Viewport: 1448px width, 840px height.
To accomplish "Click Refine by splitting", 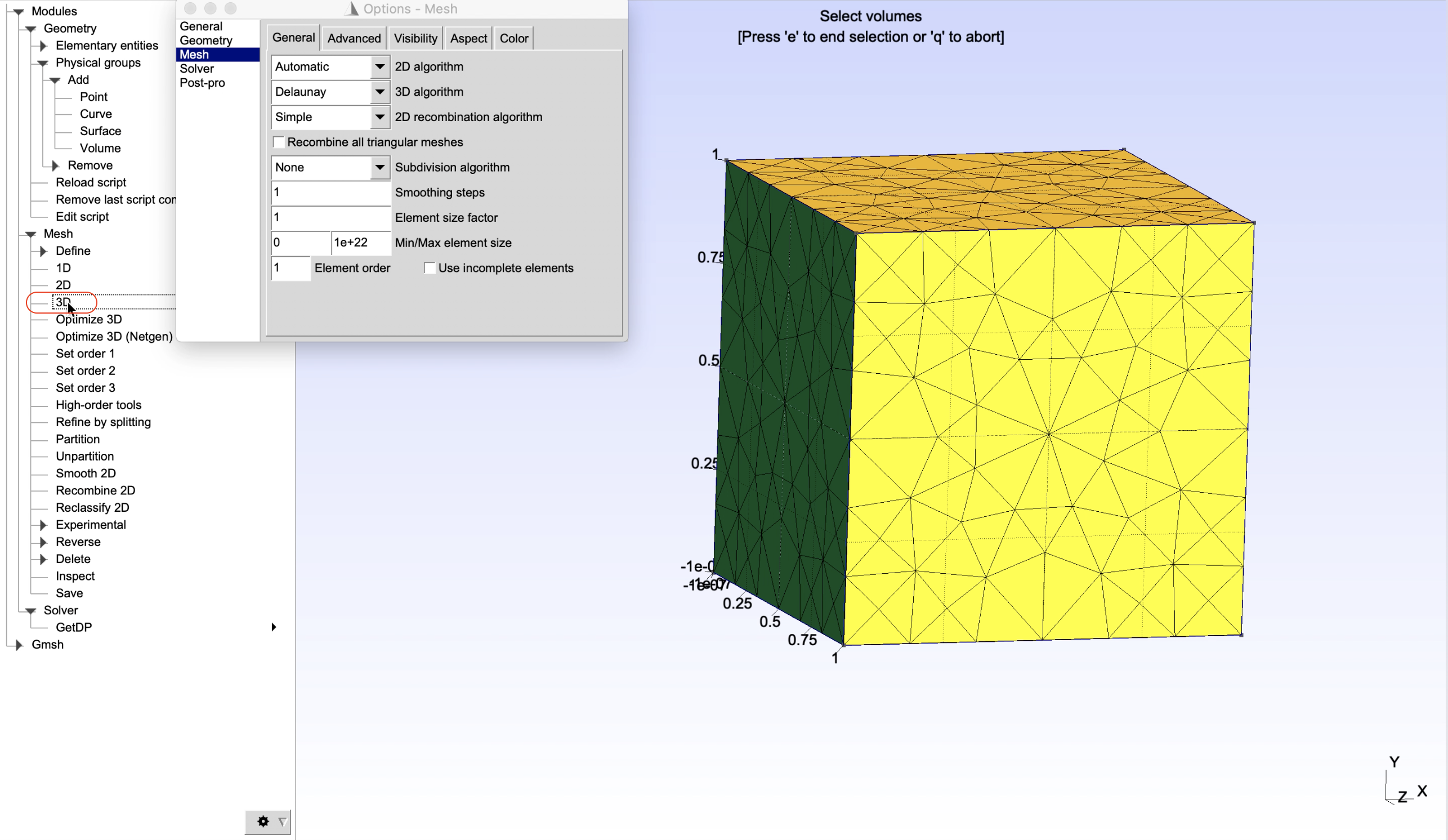I will [x=103, y=422].
